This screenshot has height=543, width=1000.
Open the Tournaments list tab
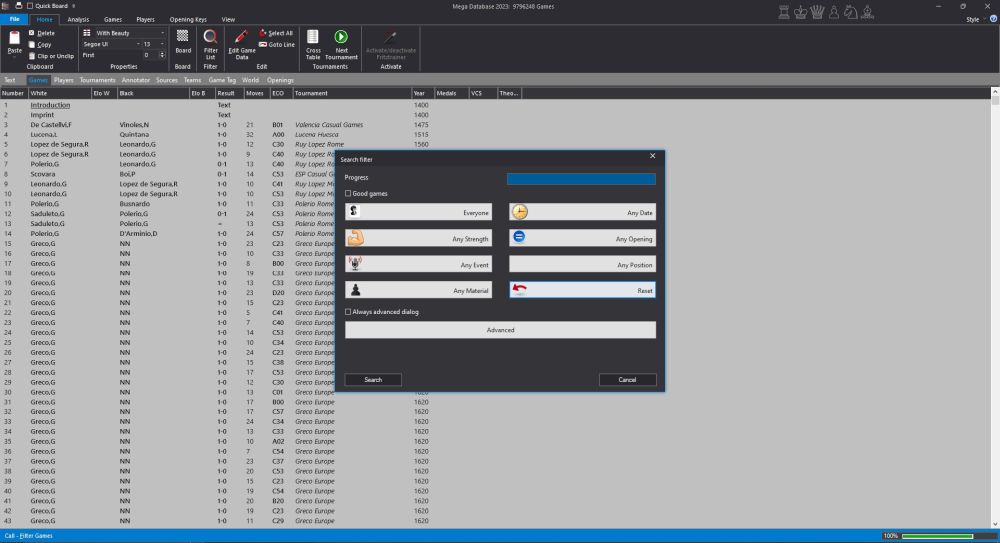coord(98,80)
